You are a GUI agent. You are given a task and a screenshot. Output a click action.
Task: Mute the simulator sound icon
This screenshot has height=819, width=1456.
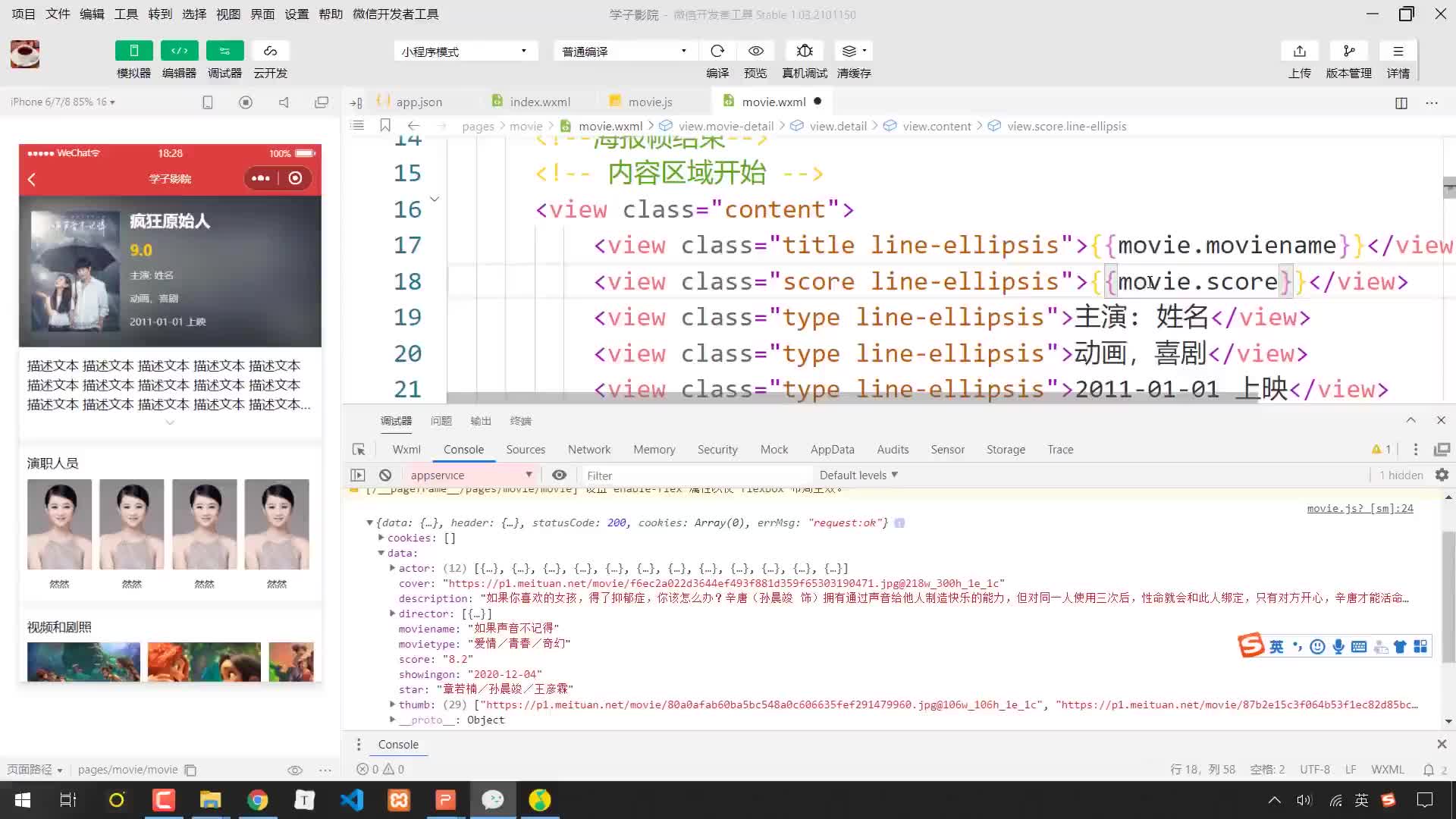[284, 102]
